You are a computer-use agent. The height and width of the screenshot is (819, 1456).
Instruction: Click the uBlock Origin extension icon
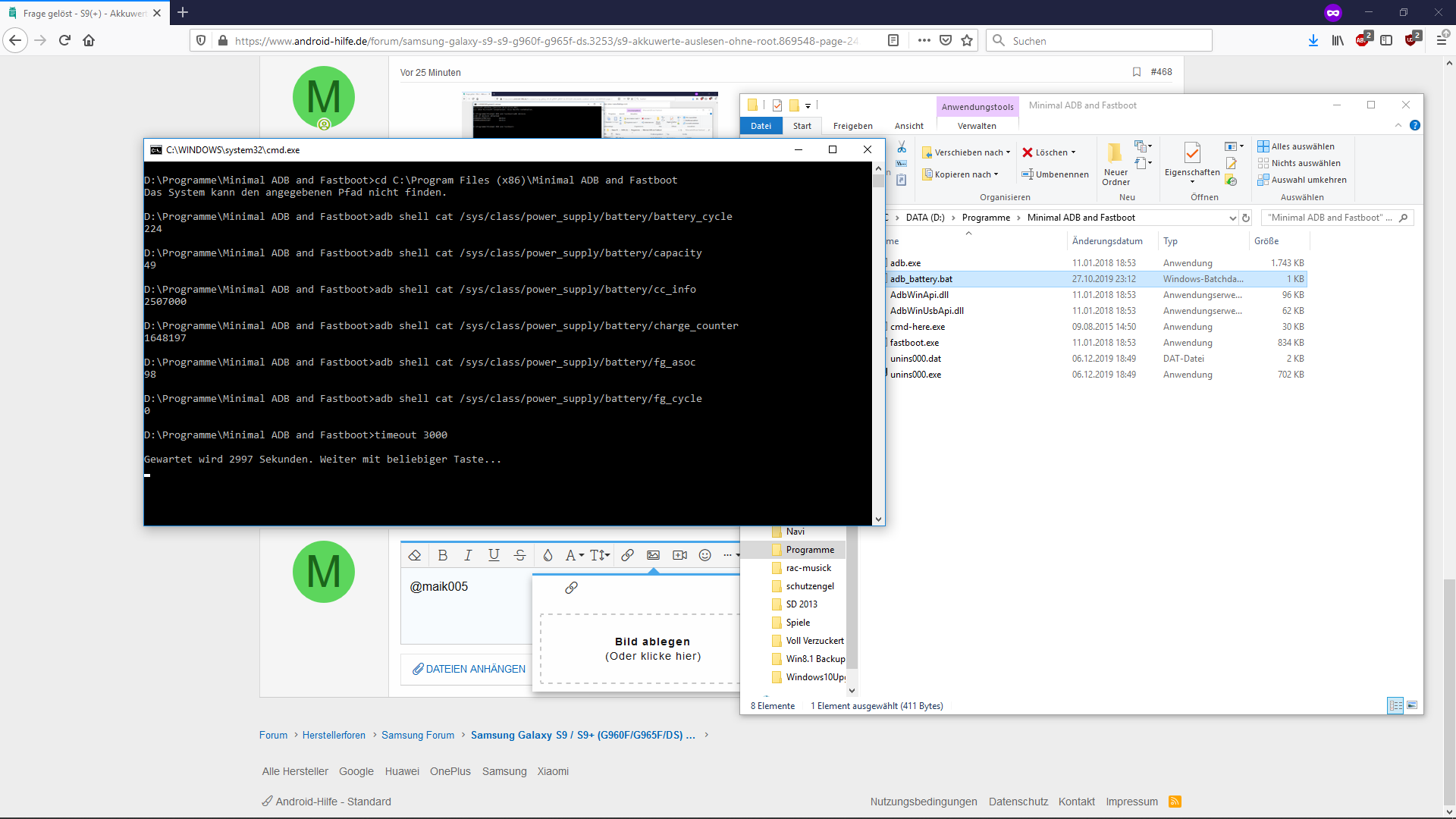1413,39
